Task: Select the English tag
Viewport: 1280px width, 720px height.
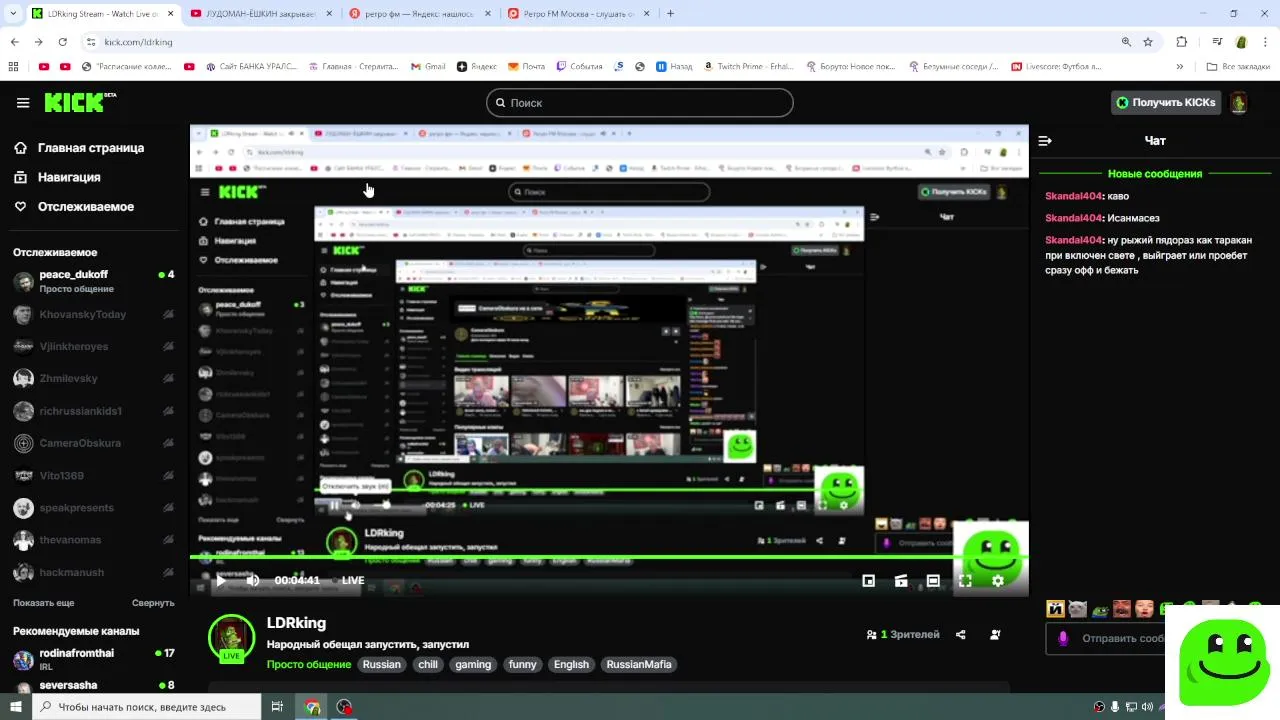Action: [571, 664]
